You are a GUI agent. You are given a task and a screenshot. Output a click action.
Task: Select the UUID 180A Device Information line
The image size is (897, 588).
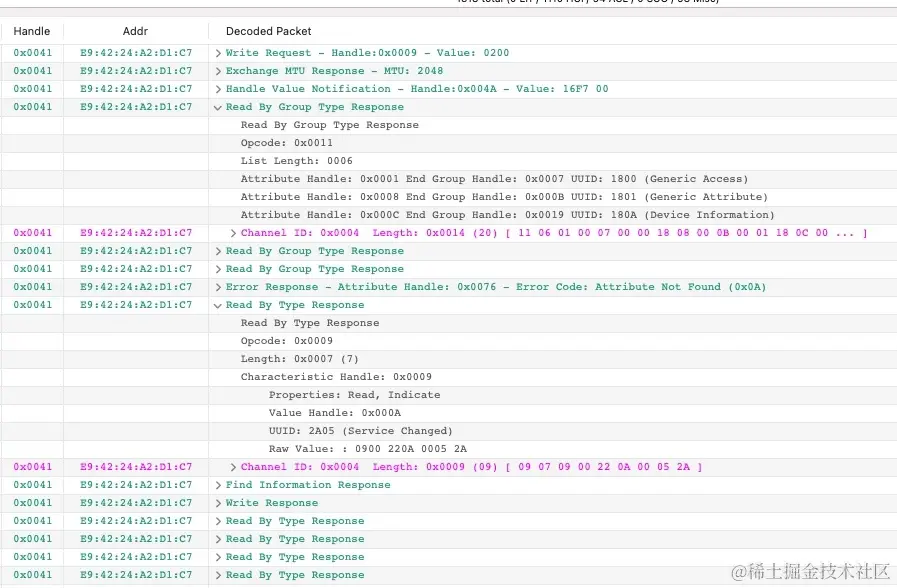coord(507,214)
